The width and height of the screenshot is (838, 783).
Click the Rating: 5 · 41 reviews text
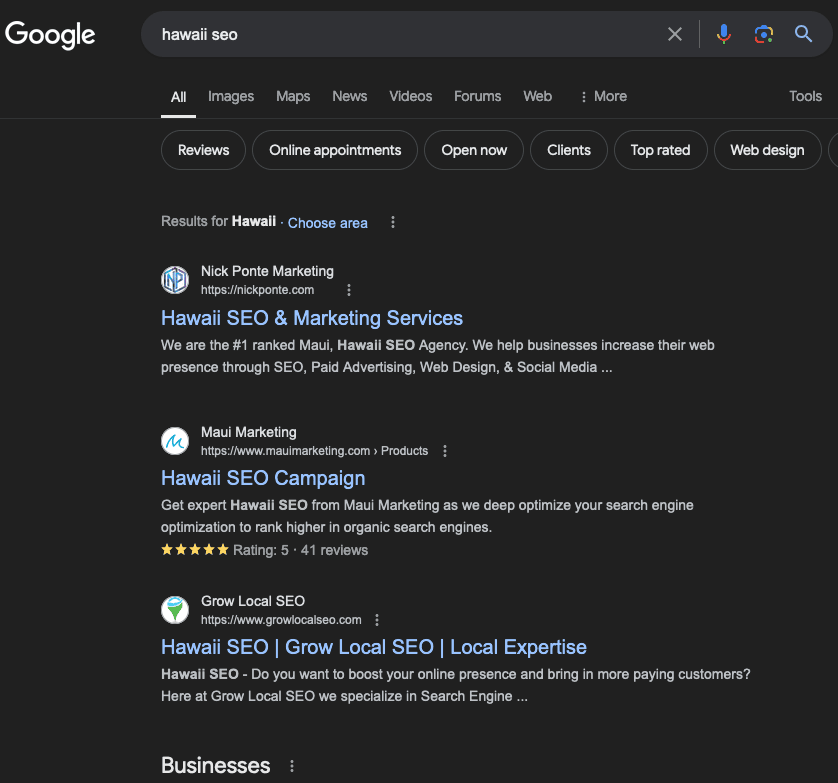coord(300,550)
